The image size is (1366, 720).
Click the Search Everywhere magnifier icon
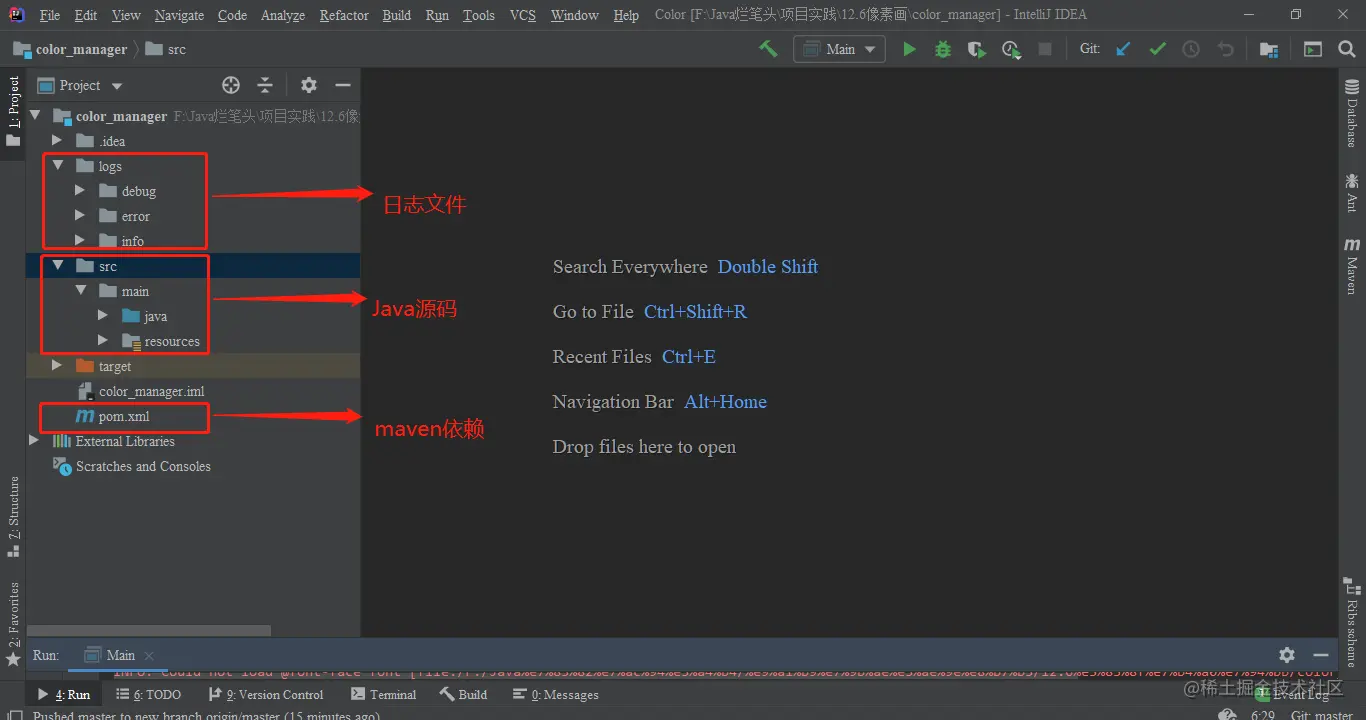pyautogui.click(x=1346, y=49)
